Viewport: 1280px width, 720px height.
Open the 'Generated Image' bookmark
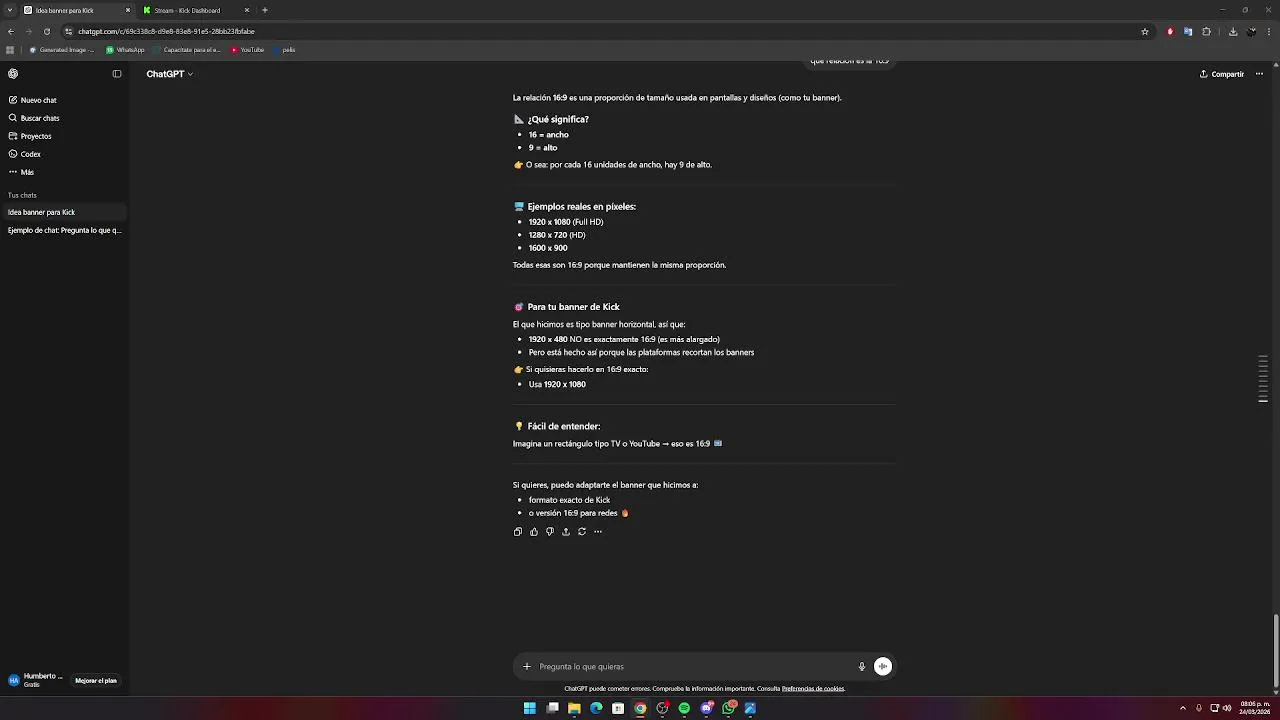62,49
